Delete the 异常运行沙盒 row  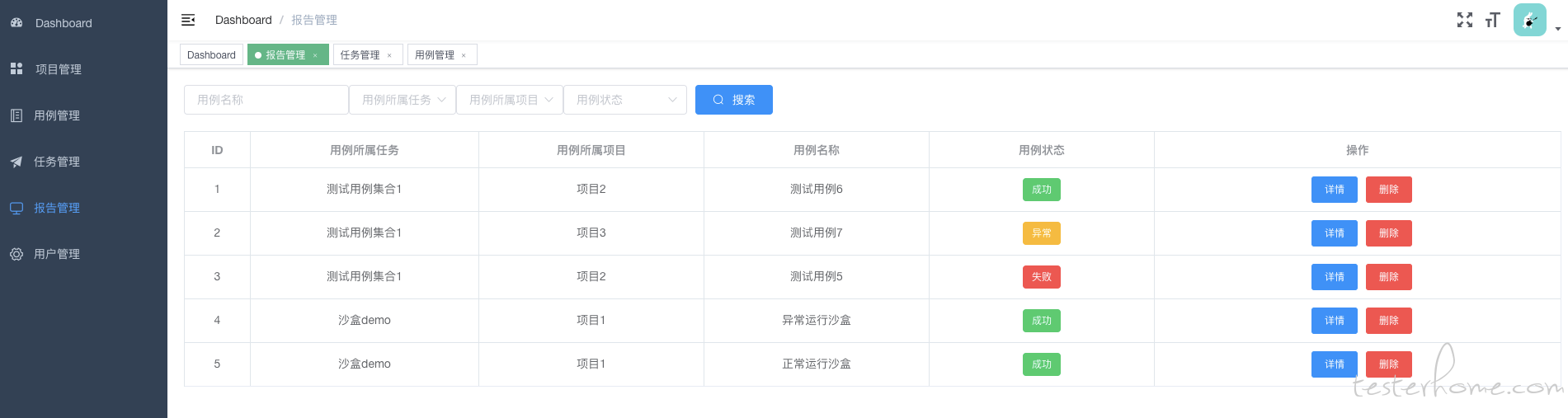1389,321
